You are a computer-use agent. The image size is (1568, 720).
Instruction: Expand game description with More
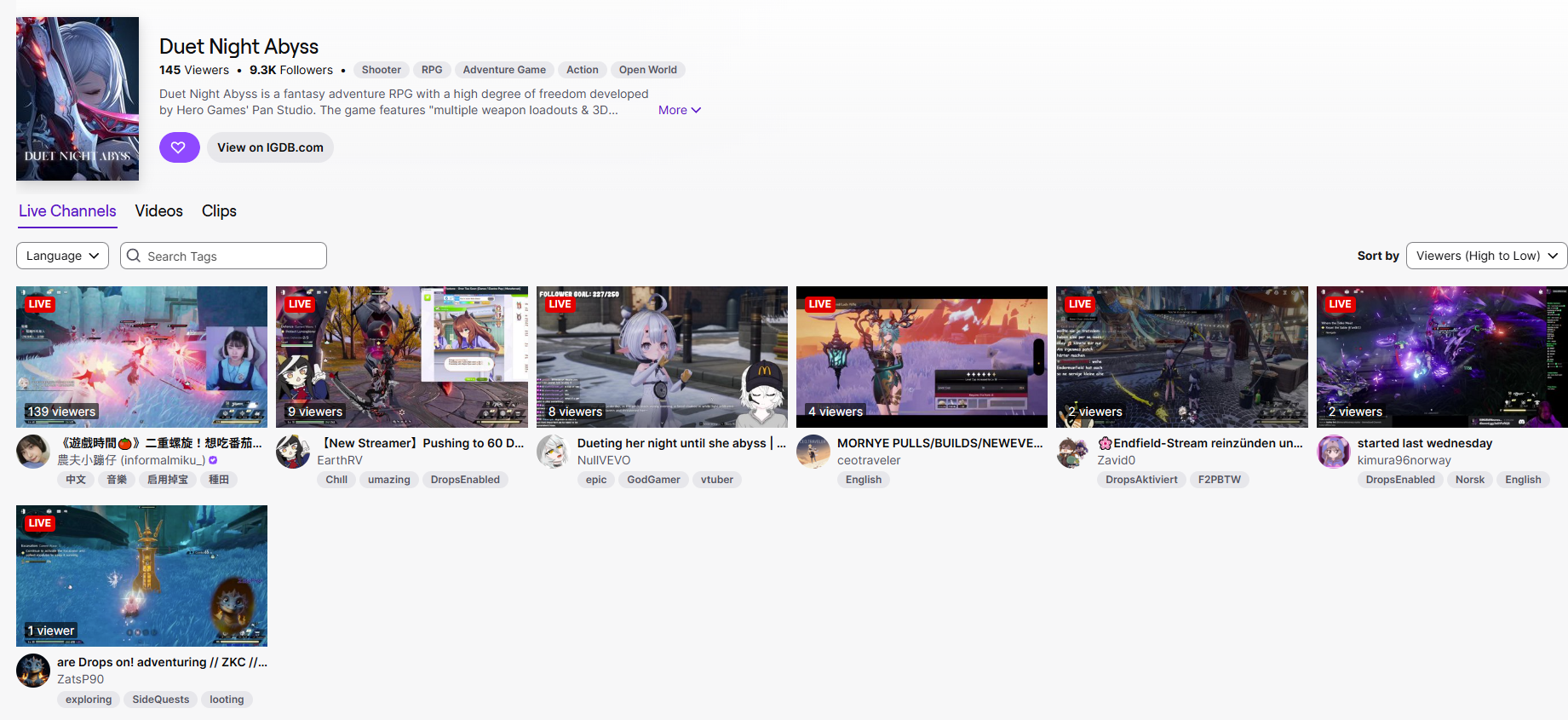[680, 110]
